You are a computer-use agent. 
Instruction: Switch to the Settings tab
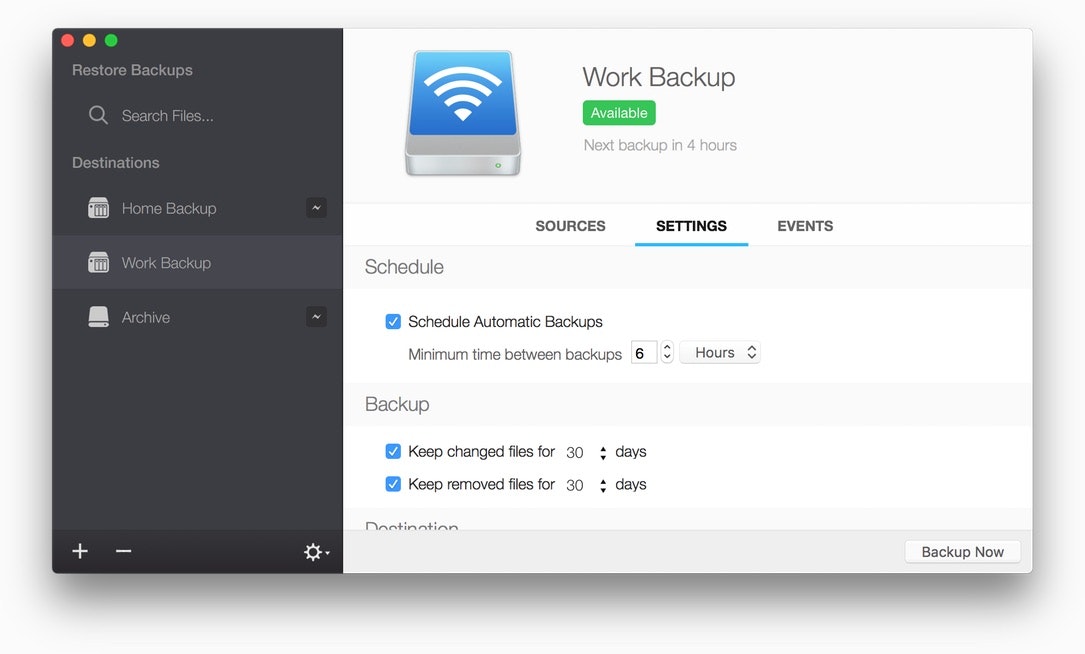point(691,226)
